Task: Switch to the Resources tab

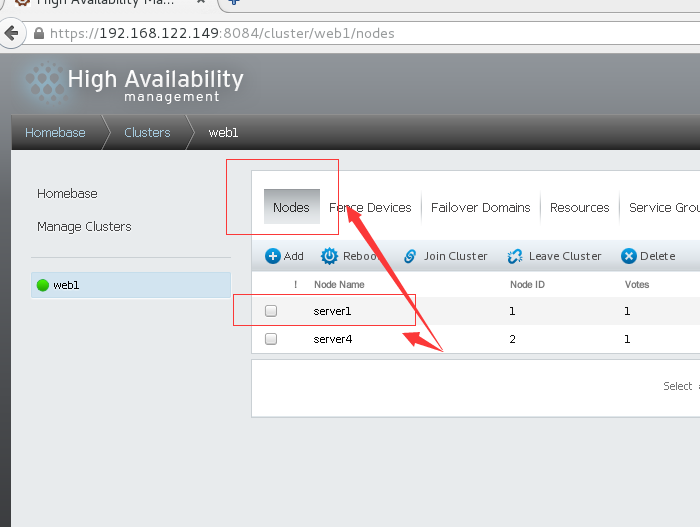Action: (x=579, y=208)
